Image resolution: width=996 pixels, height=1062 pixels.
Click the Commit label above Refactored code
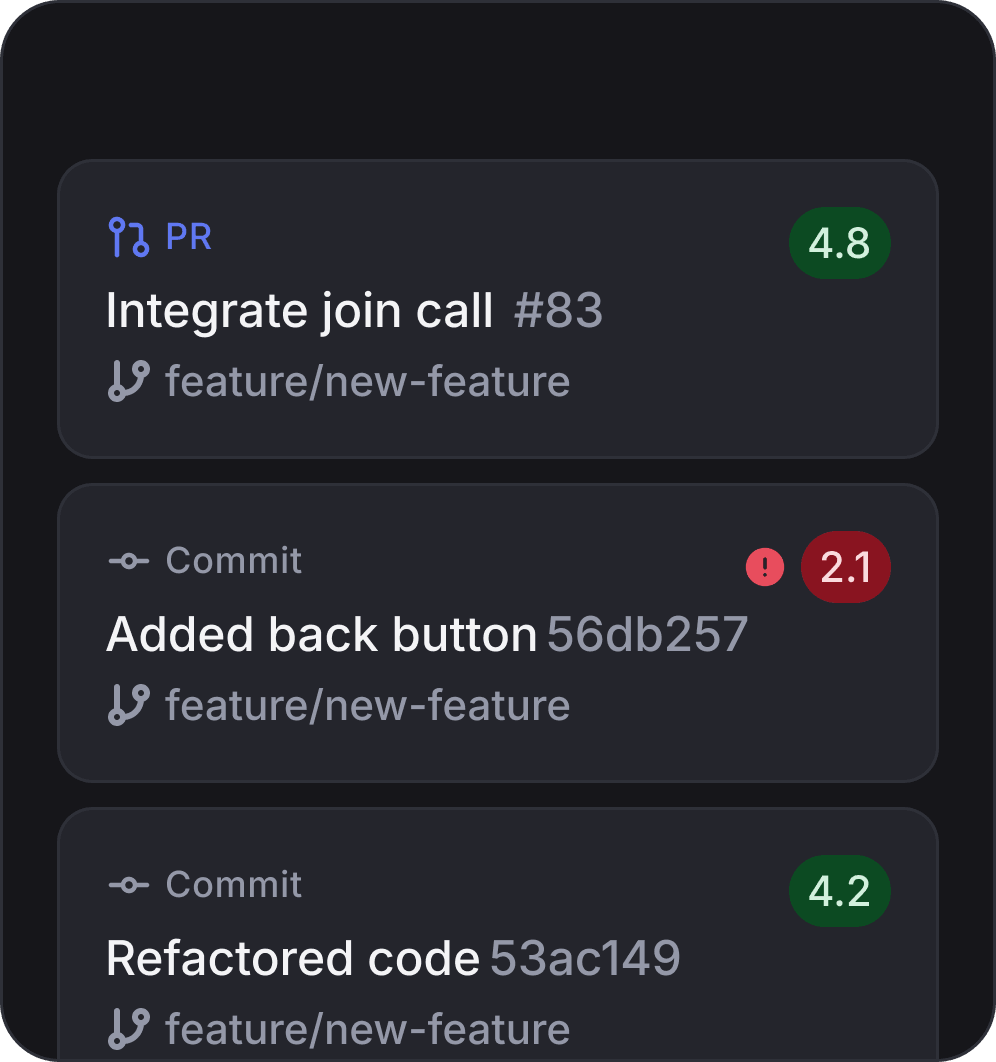click(234, 885)
